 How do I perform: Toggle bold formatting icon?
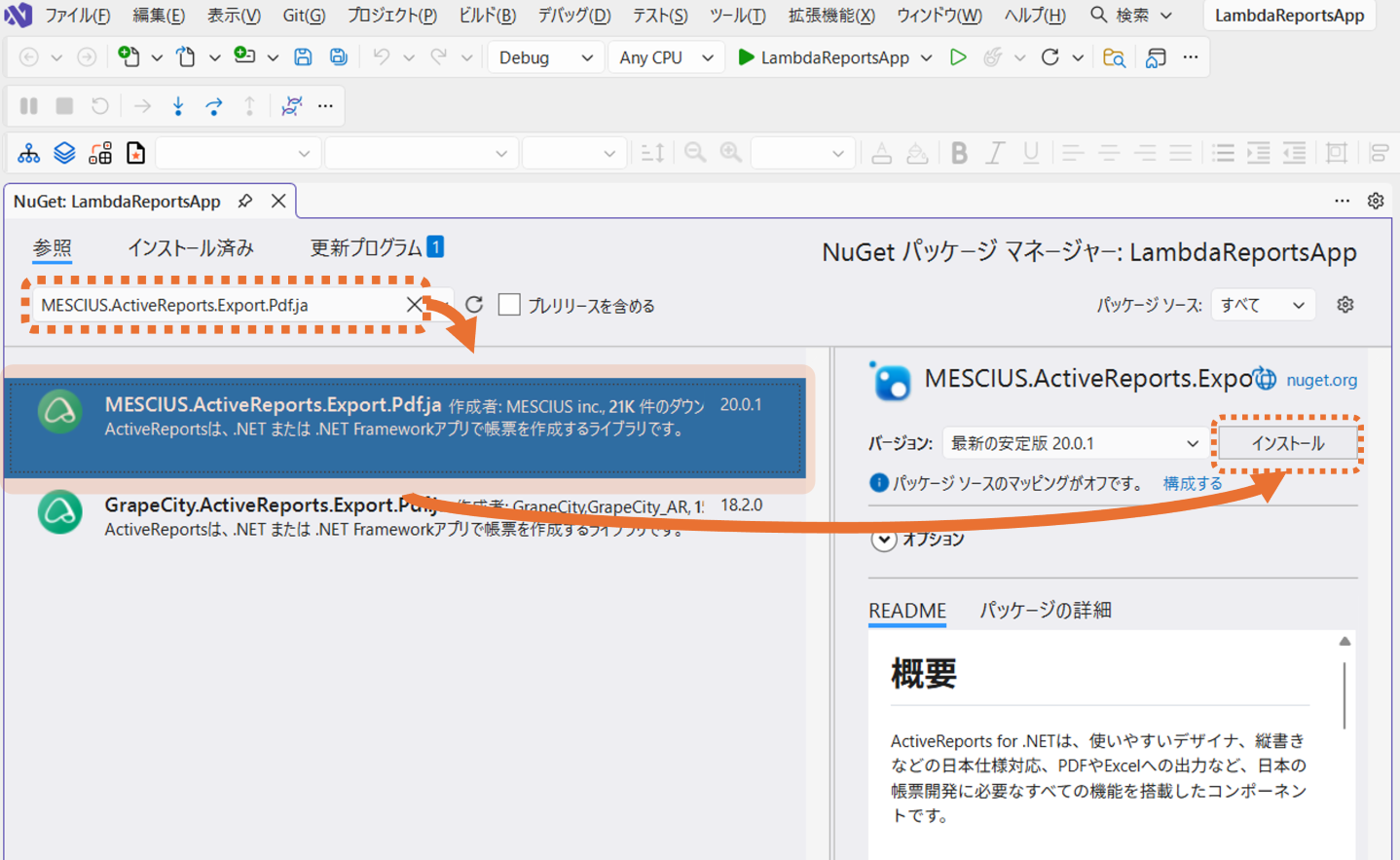(x=959, y=153)
